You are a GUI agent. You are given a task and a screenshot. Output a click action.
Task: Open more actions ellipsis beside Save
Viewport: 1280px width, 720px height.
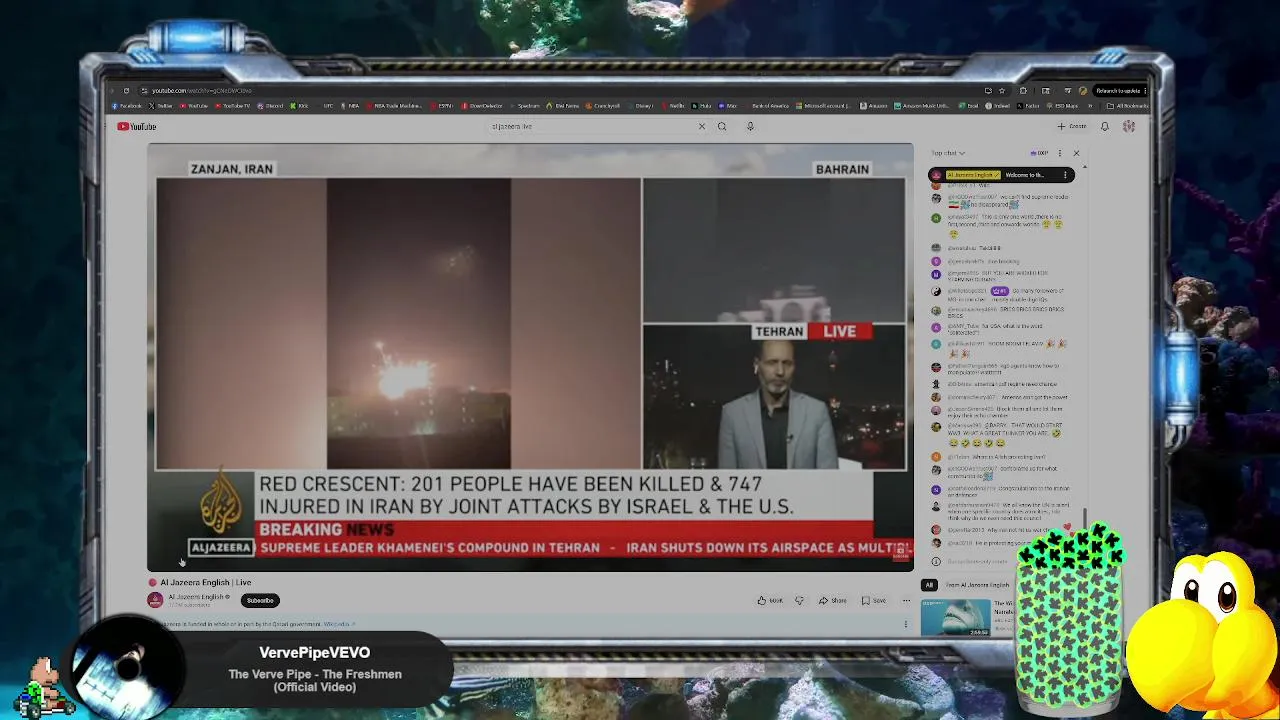click(x=906, y=601)
